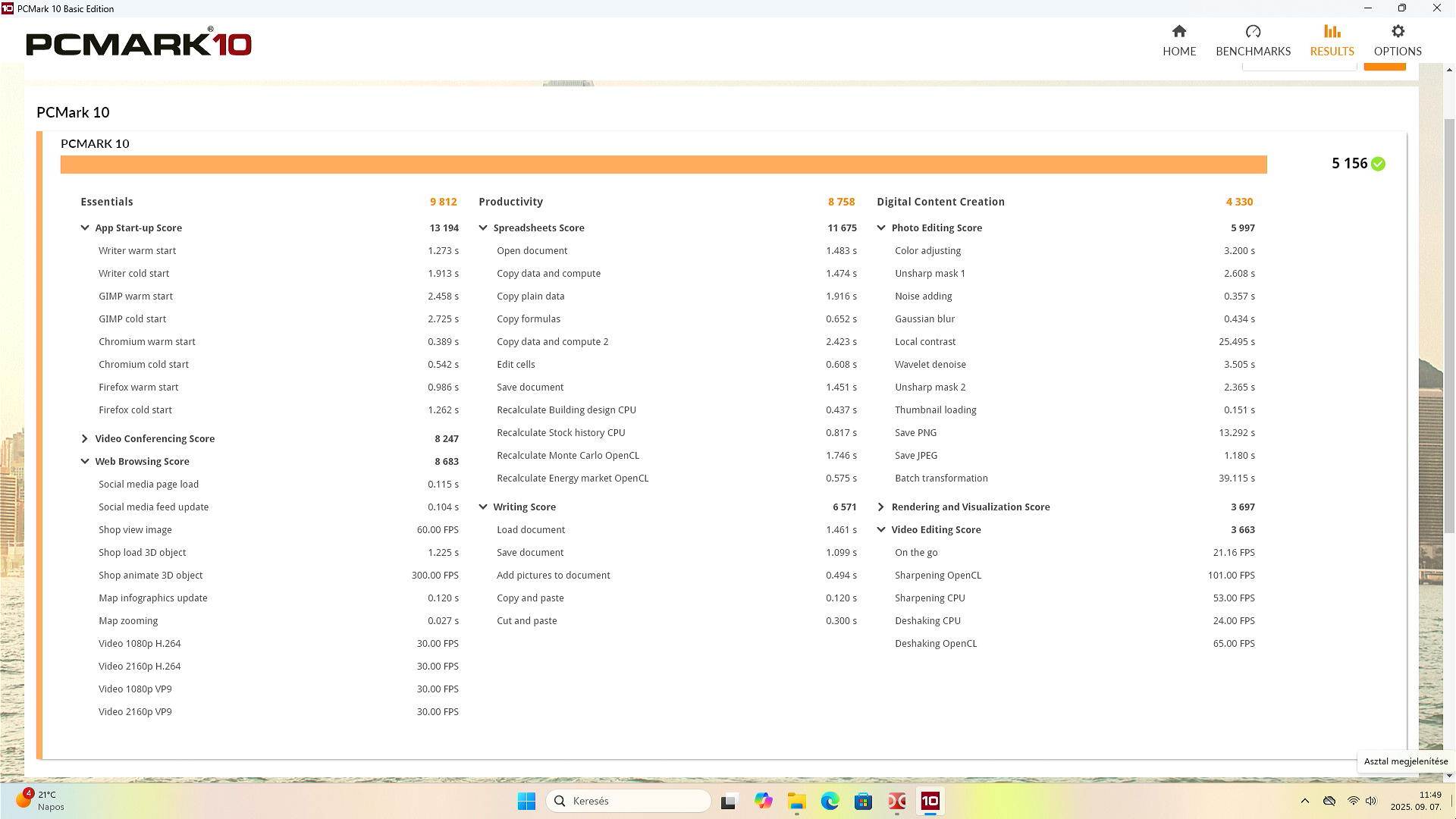Open Microsoft Edge from taskbar
The height and width of the screenshot is (819, 1456).
[830, 801]
